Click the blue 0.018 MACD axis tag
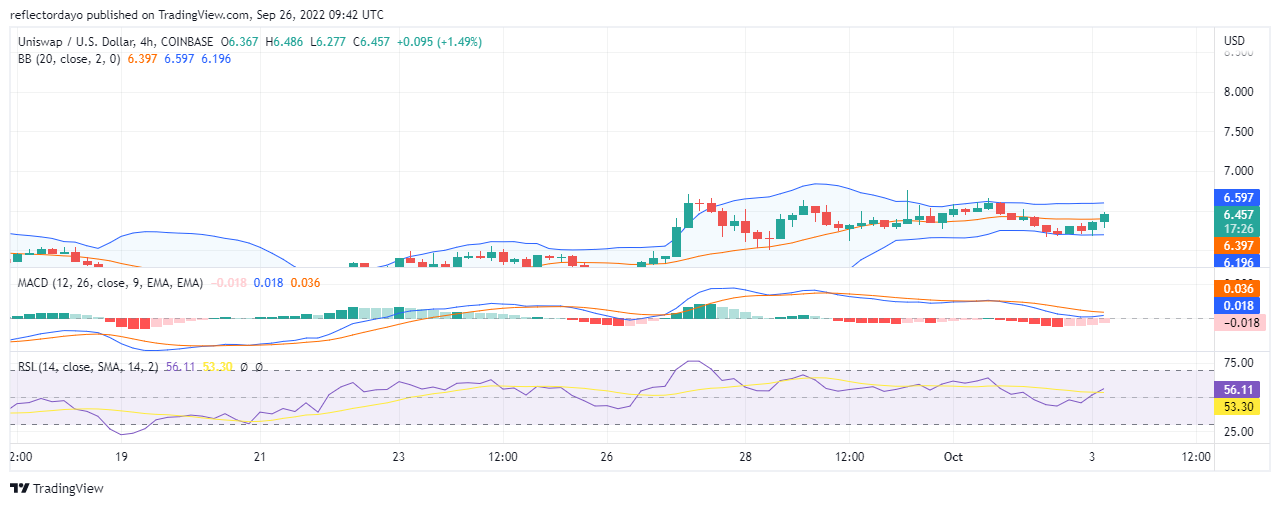 tap(1239, 305)
